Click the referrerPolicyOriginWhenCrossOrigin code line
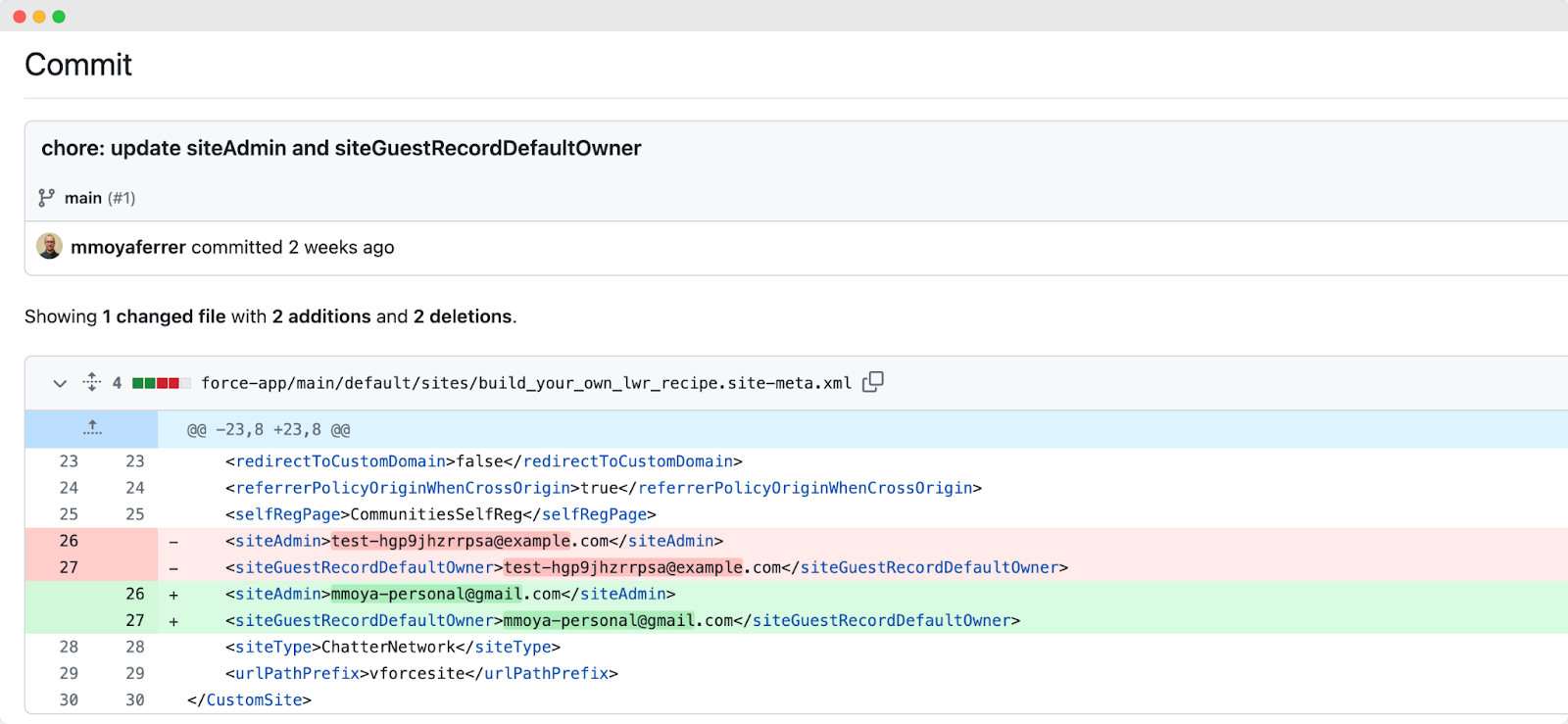 click(604, 488)
